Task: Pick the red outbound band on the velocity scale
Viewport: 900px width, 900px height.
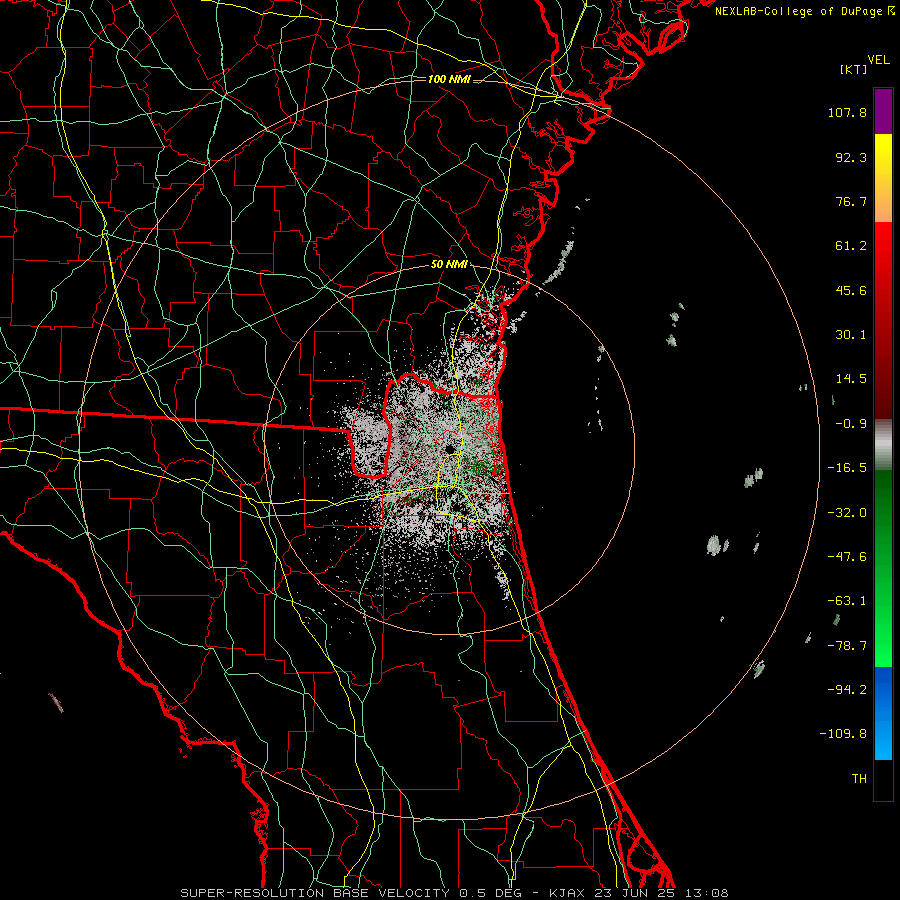Action: [883, 320]
